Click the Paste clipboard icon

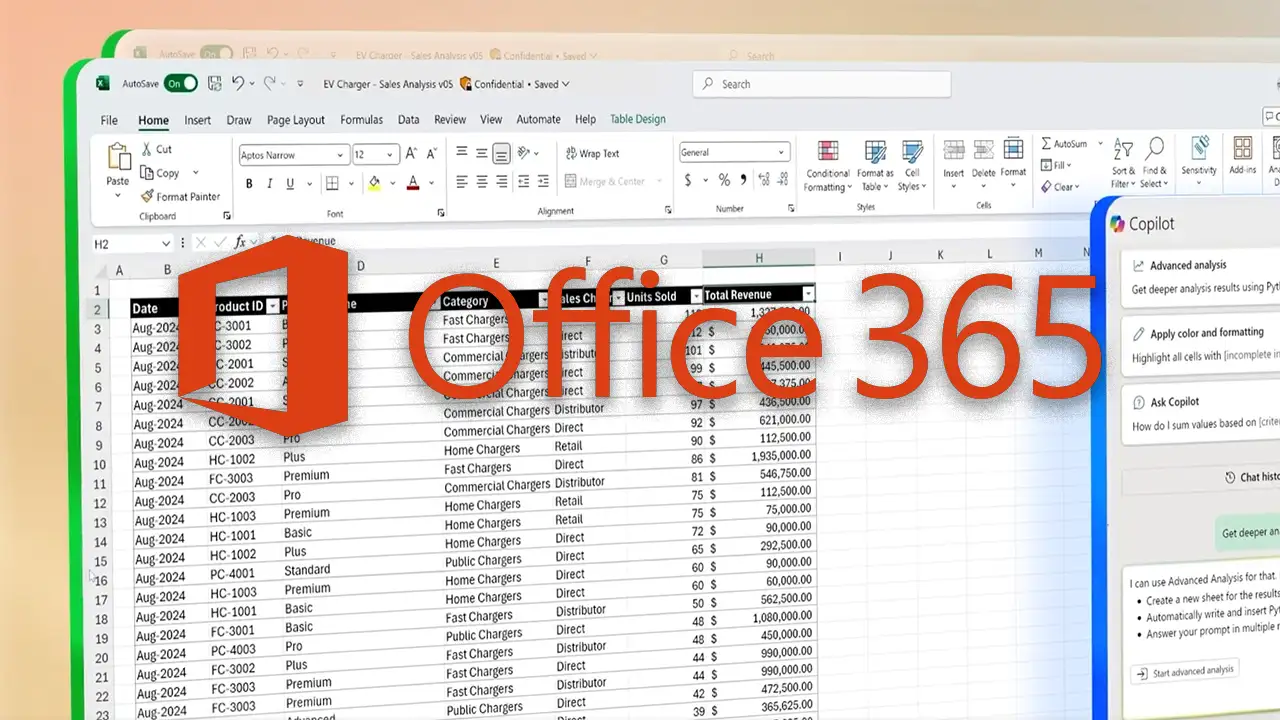pos(118,160)
